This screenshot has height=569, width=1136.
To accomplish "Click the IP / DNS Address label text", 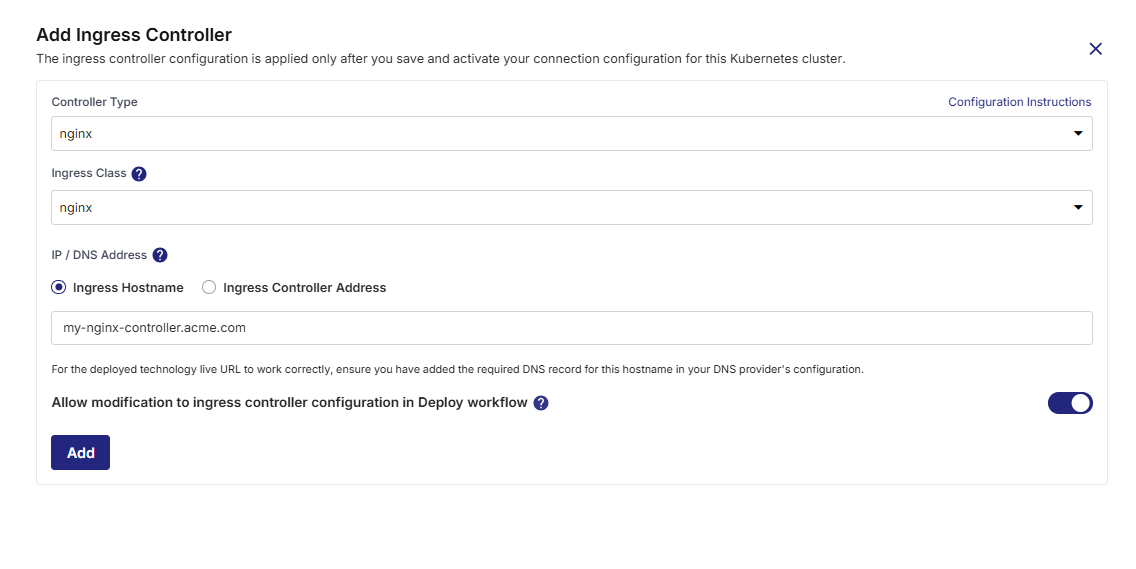I will (x=99, y=255).
